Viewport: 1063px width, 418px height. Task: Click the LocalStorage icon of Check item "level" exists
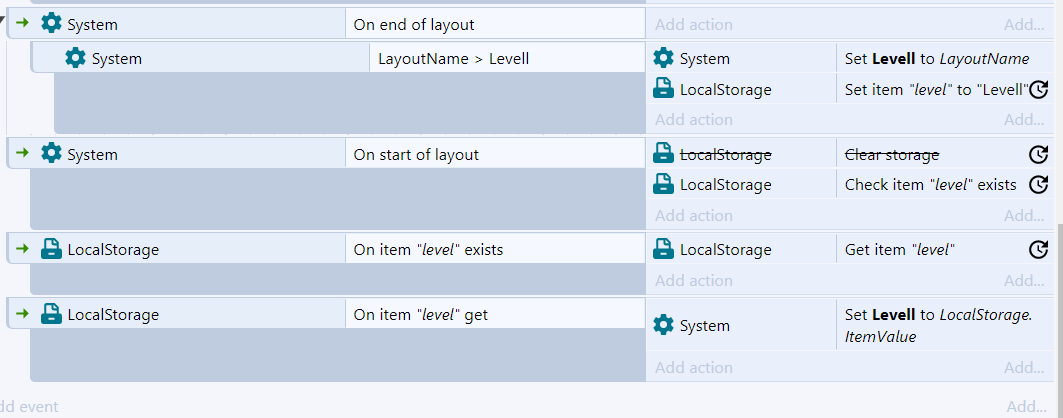point(663,184)
